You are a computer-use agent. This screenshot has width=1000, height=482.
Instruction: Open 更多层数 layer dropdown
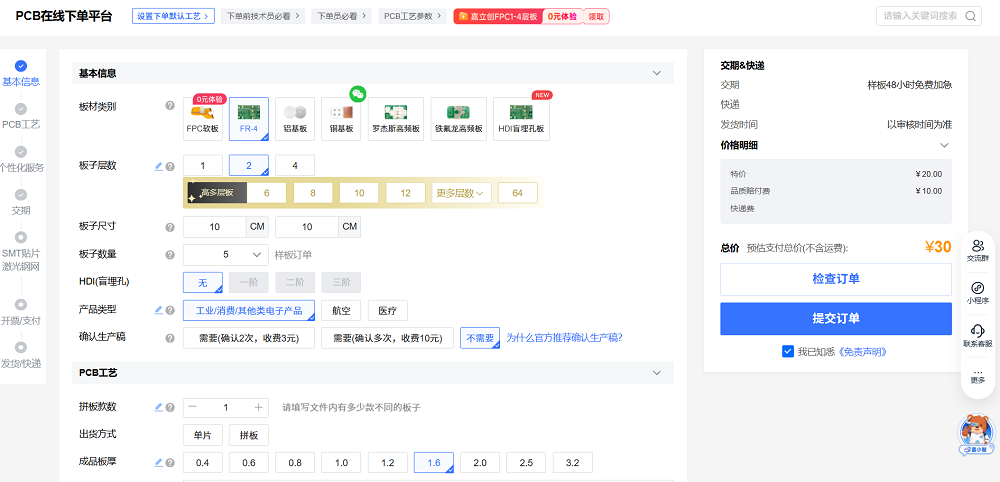pos(462,193)
